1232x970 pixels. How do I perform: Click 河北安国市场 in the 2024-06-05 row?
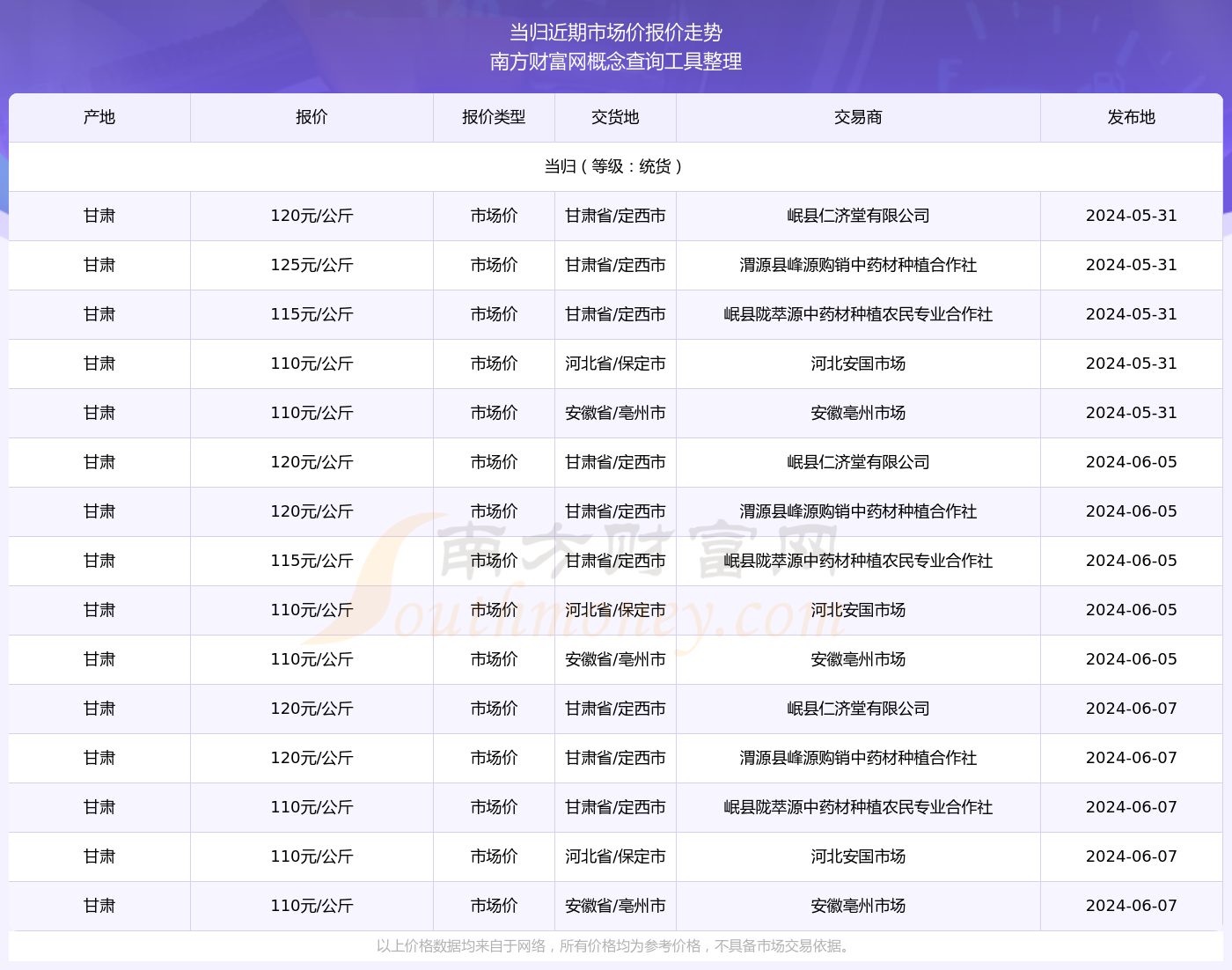858,610
